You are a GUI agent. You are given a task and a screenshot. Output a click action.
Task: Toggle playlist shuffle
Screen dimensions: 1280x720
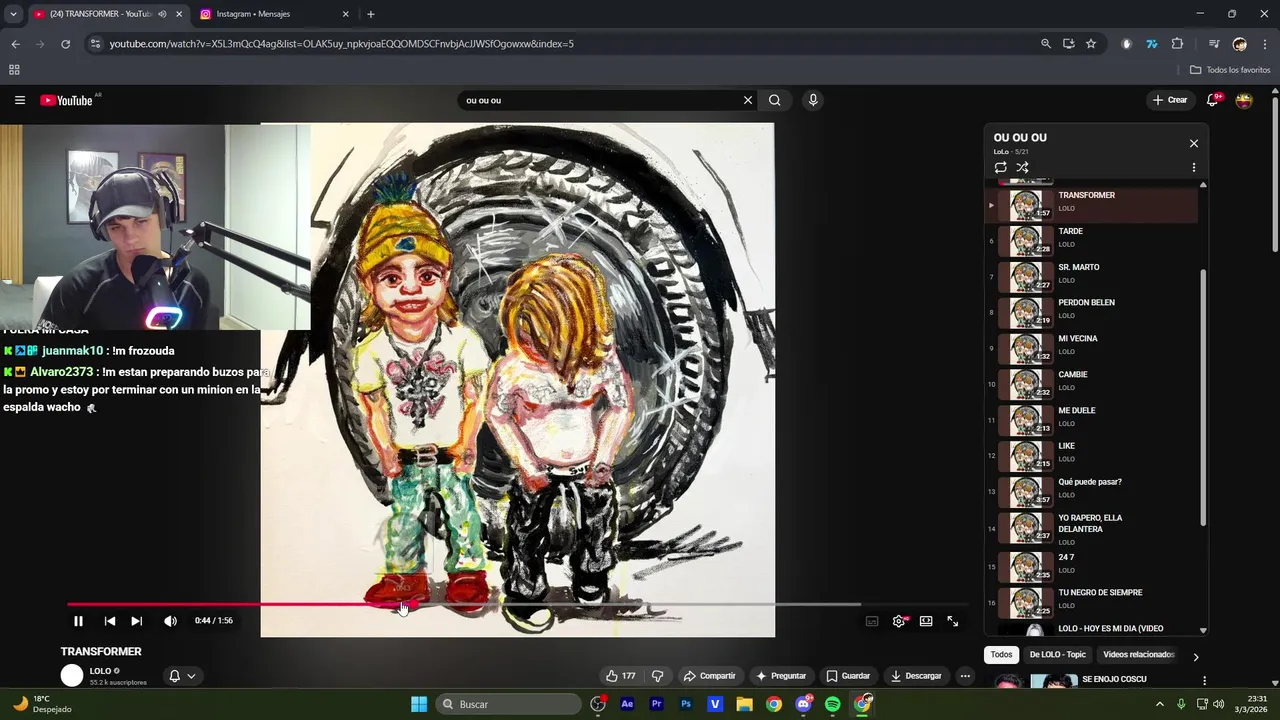tap(1022, 167)
